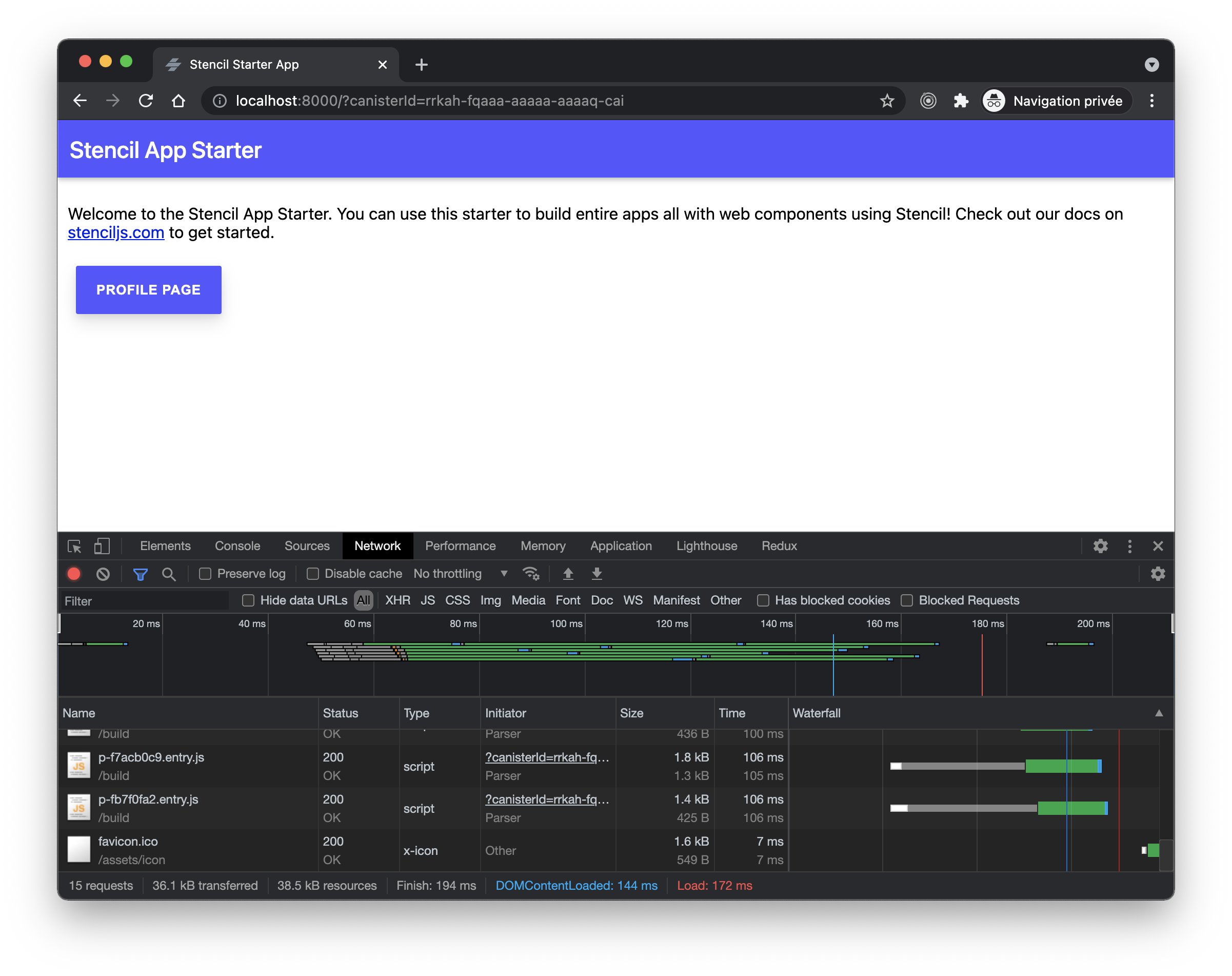Open initiator link for p-fb7f0fa2.entry.js
The image size is (1232, 976).
coord(547,799)
